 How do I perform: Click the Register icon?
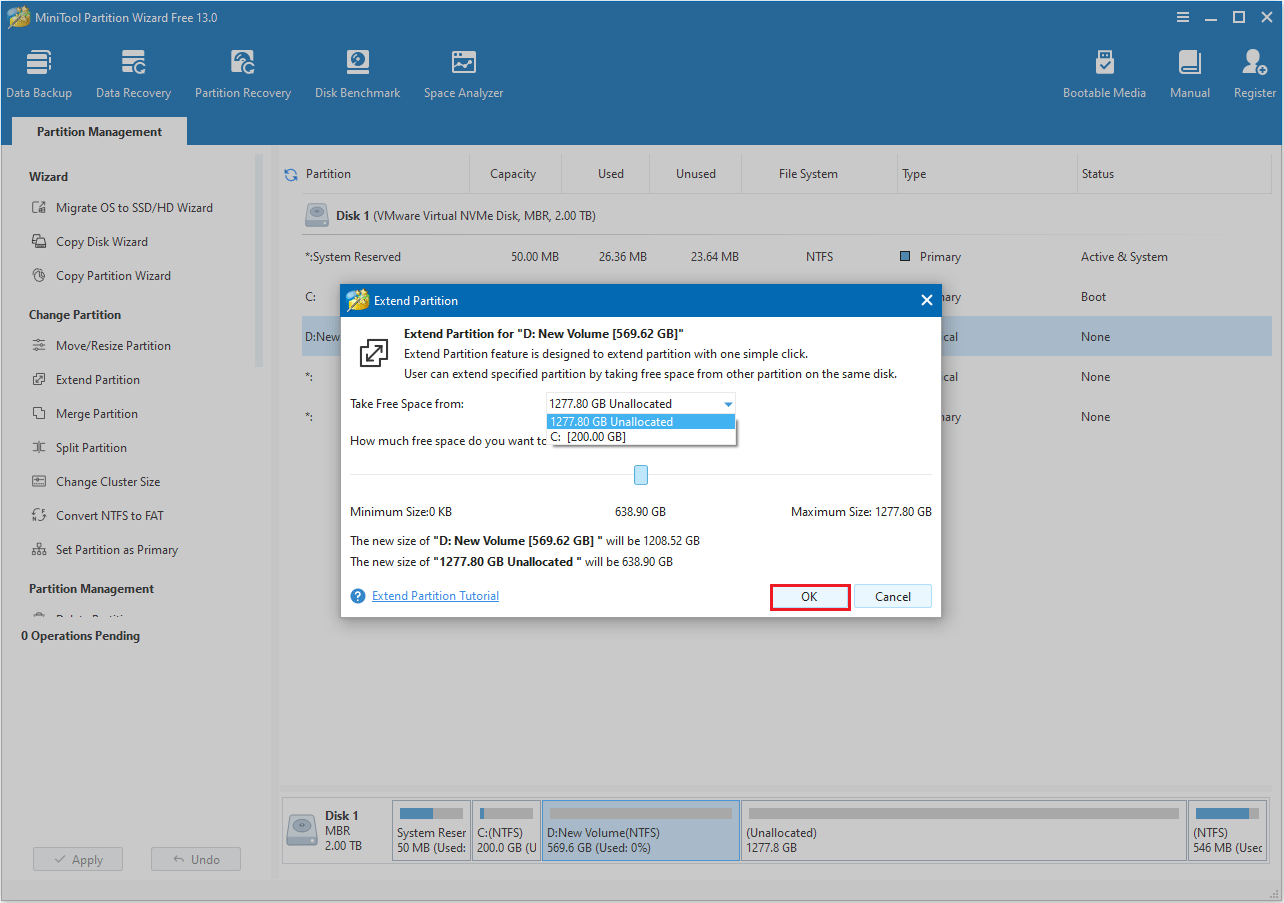[1255, 74]
